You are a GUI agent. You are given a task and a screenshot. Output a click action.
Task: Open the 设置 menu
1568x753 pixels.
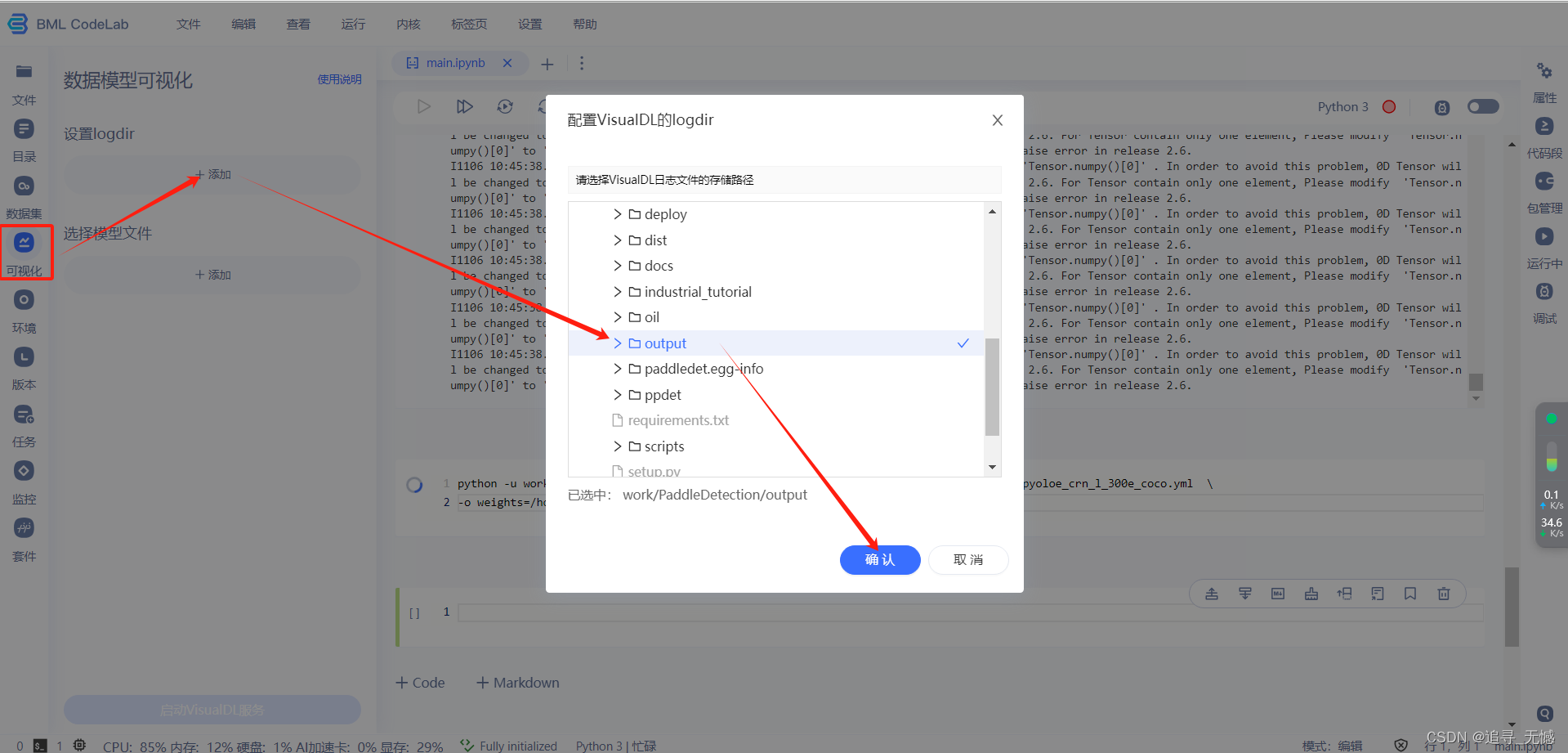(530, 24)
